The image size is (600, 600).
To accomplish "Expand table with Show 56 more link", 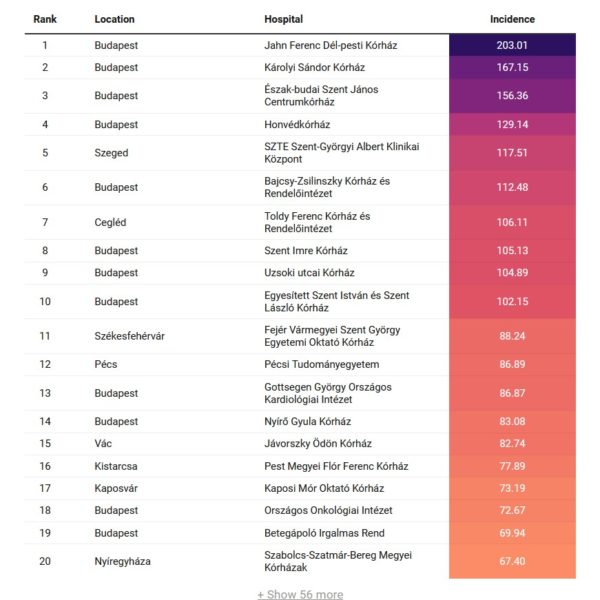I will [x=300, y=594].
